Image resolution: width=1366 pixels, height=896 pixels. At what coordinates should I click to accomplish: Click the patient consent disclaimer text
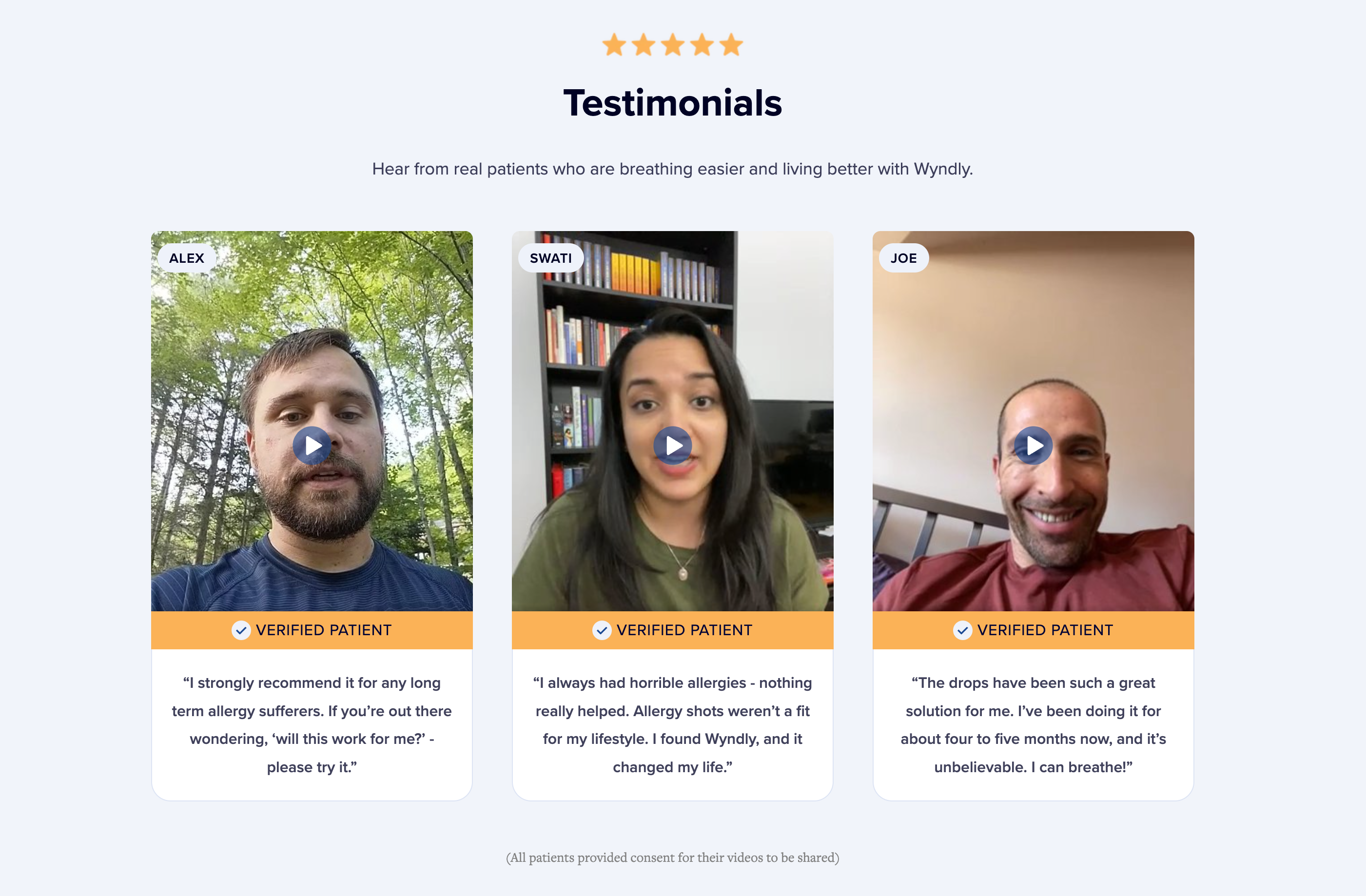coord(673,857)
